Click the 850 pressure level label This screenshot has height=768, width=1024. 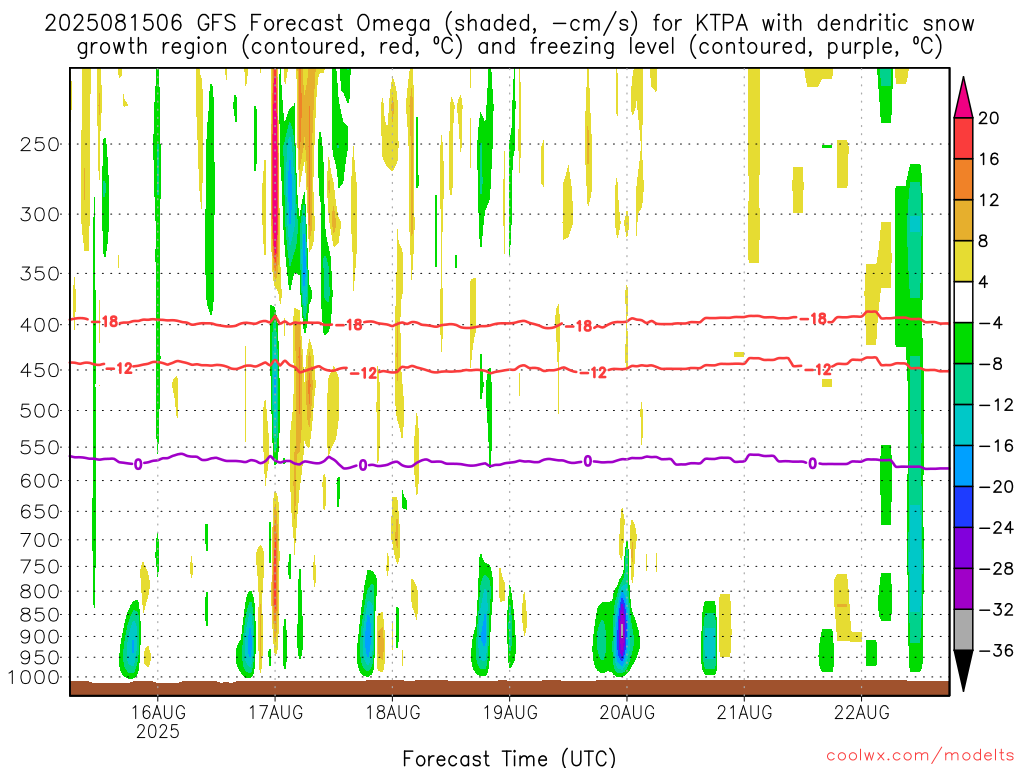tap(40, 615)
